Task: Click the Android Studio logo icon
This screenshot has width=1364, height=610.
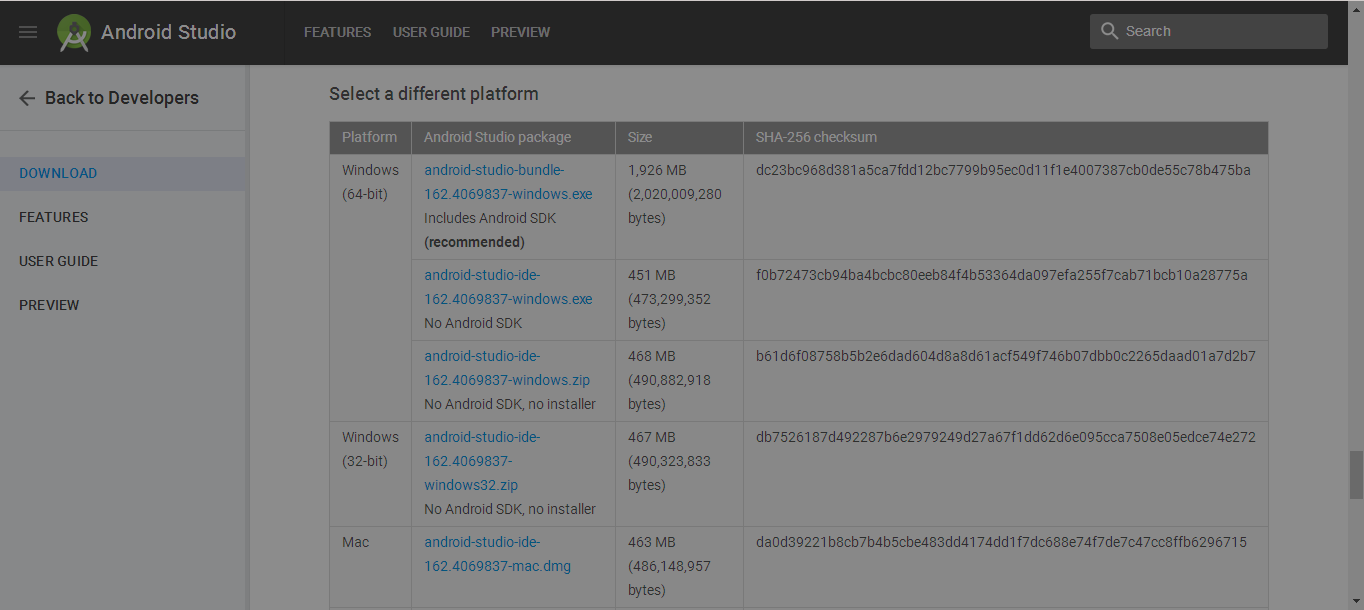Action: (x=74, y=33)
